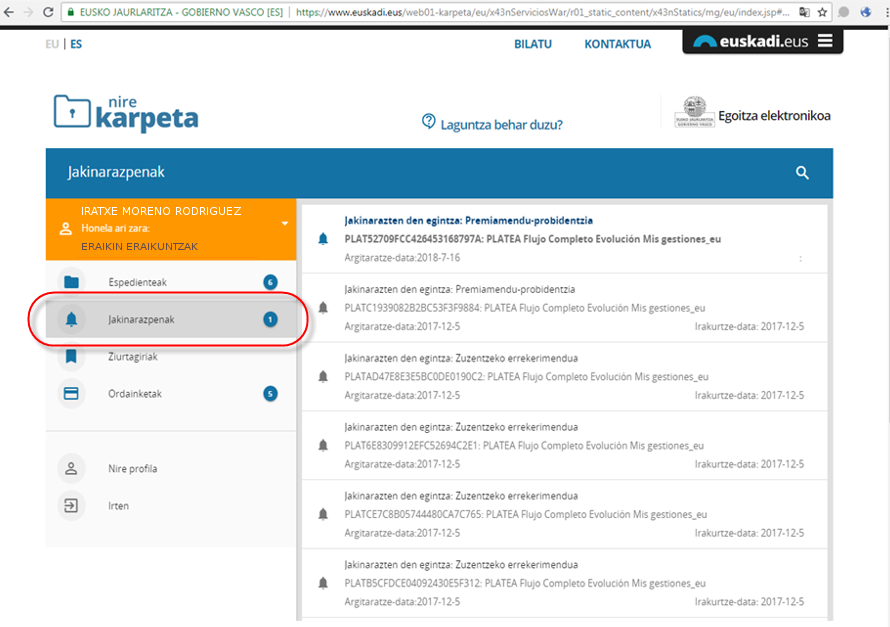Screen dimensions: 890x627
Task: Click the Ziurtagiriak bookmark icon
Action: coord(71,356)
